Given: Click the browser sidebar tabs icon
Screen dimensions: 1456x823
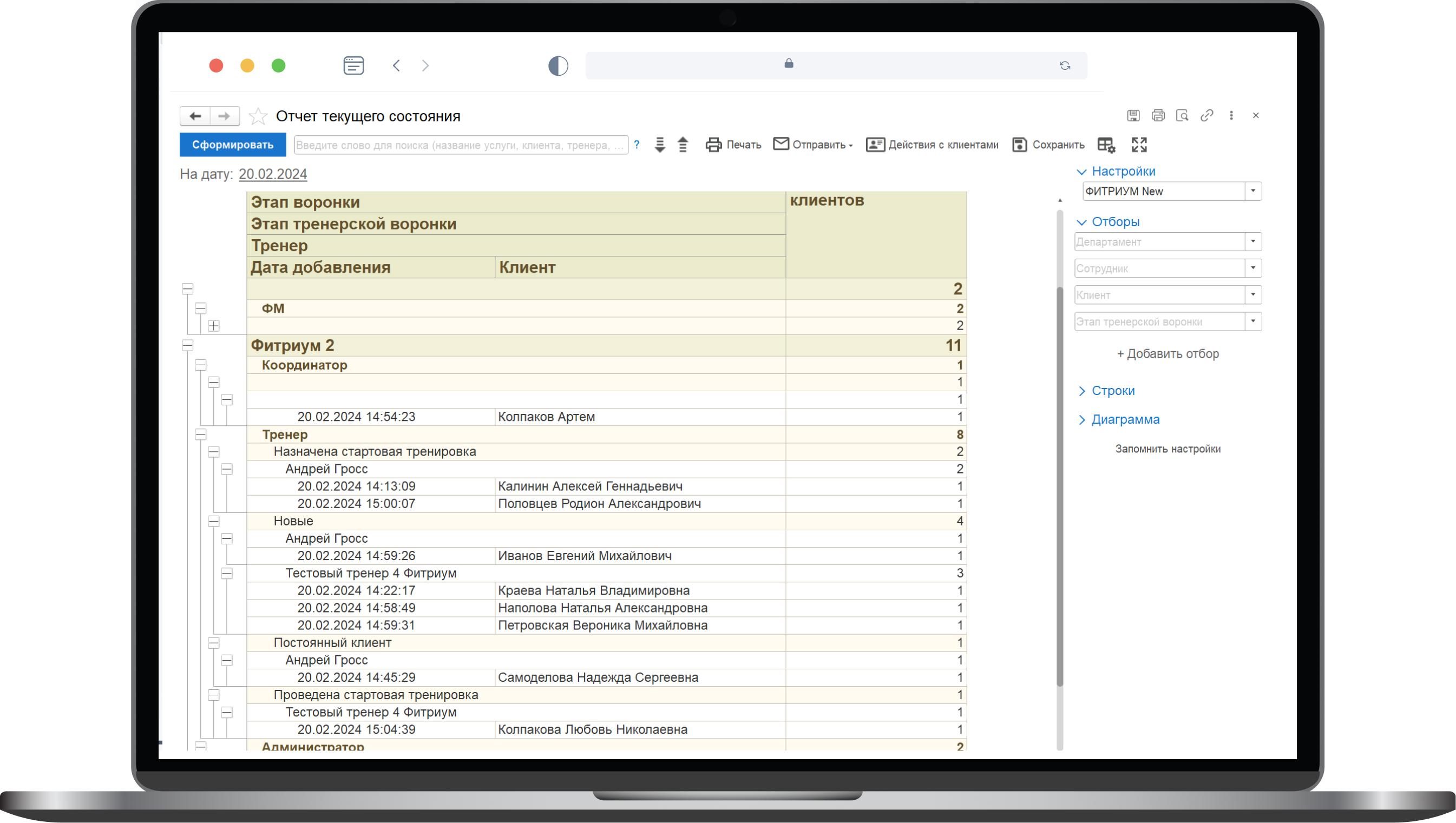Looking at the screenshot, I should tap(353, 65).
